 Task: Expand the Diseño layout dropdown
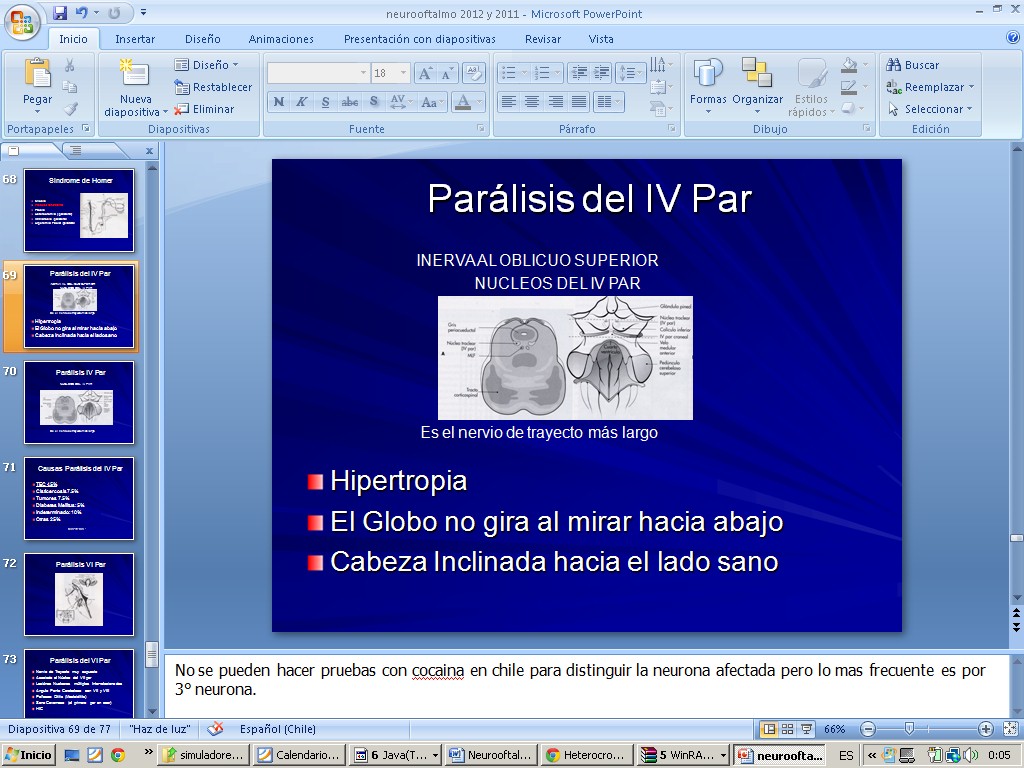211,65
